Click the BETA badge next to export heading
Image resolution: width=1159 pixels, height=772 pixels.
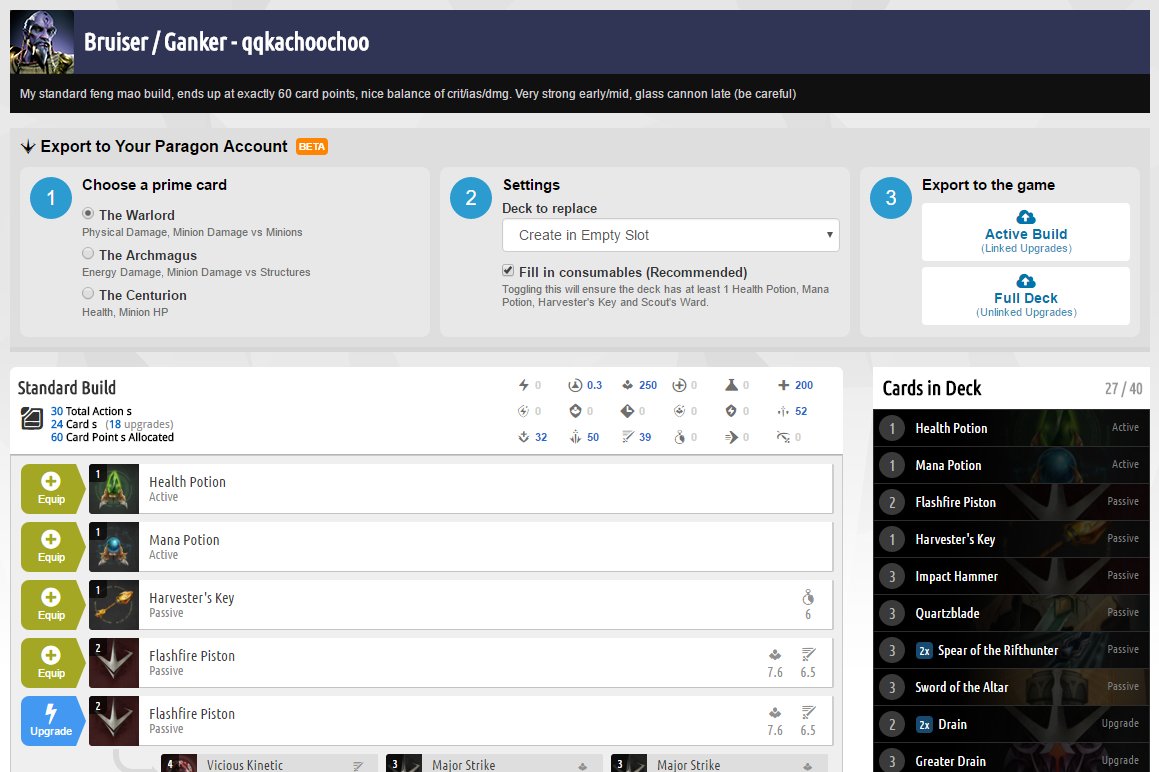coord(312,146)
